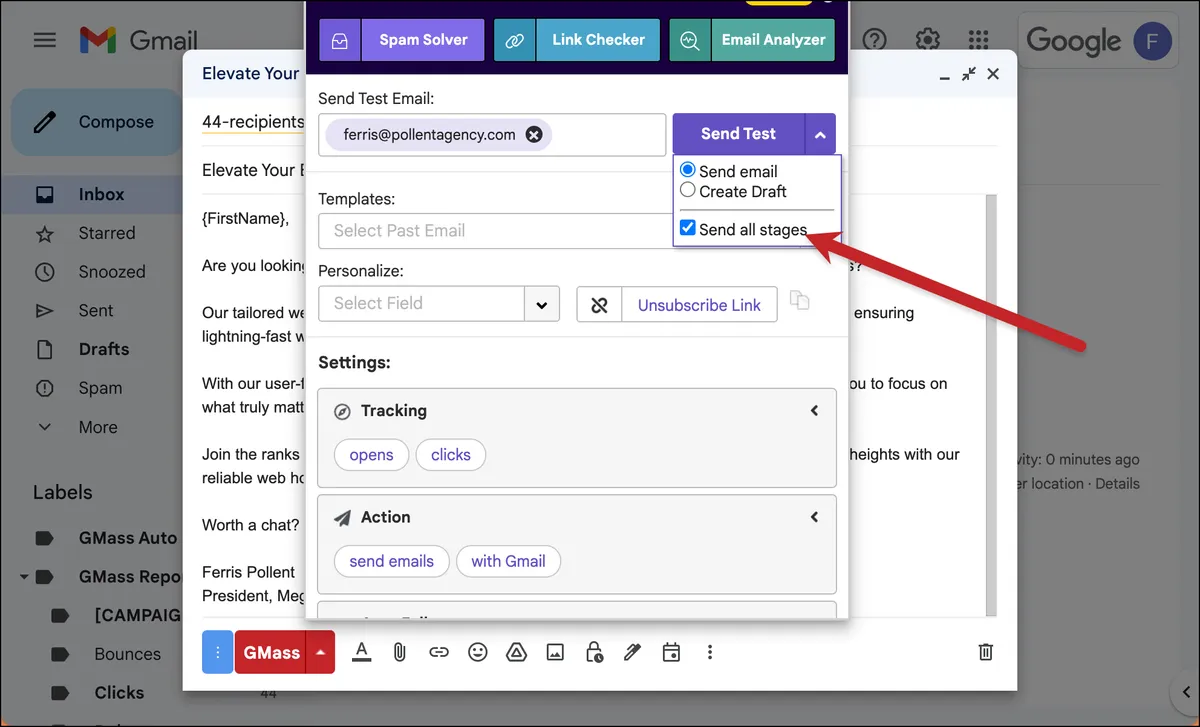Screen dimensions: 1200x727
Task: Open the Bounces label
Action: pyautogui.click(x=127, y=654)
